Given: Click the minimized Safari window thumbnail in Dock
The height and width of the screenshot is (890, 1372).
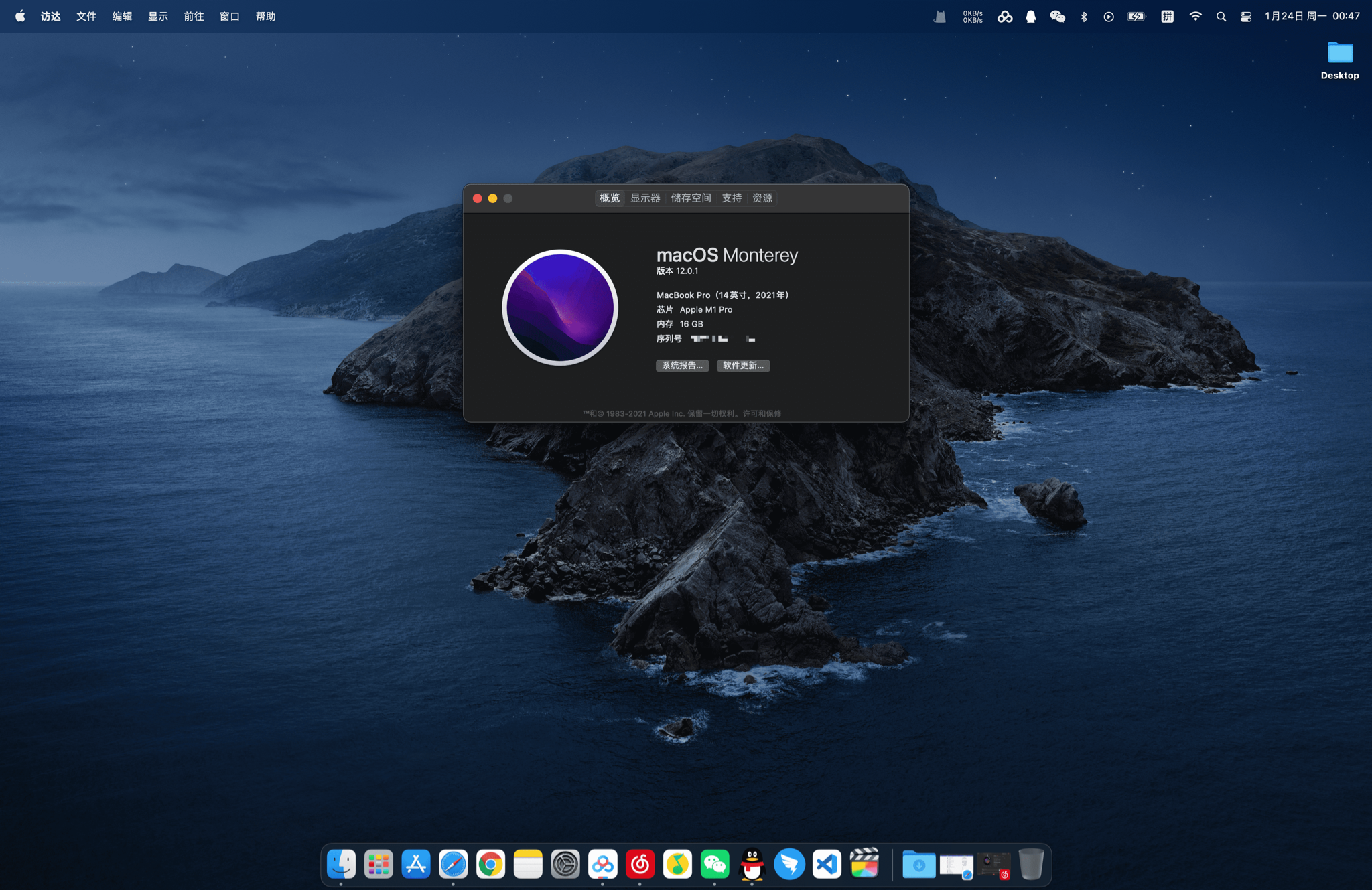Looking at the screenshot, I should tap(957, 865).
